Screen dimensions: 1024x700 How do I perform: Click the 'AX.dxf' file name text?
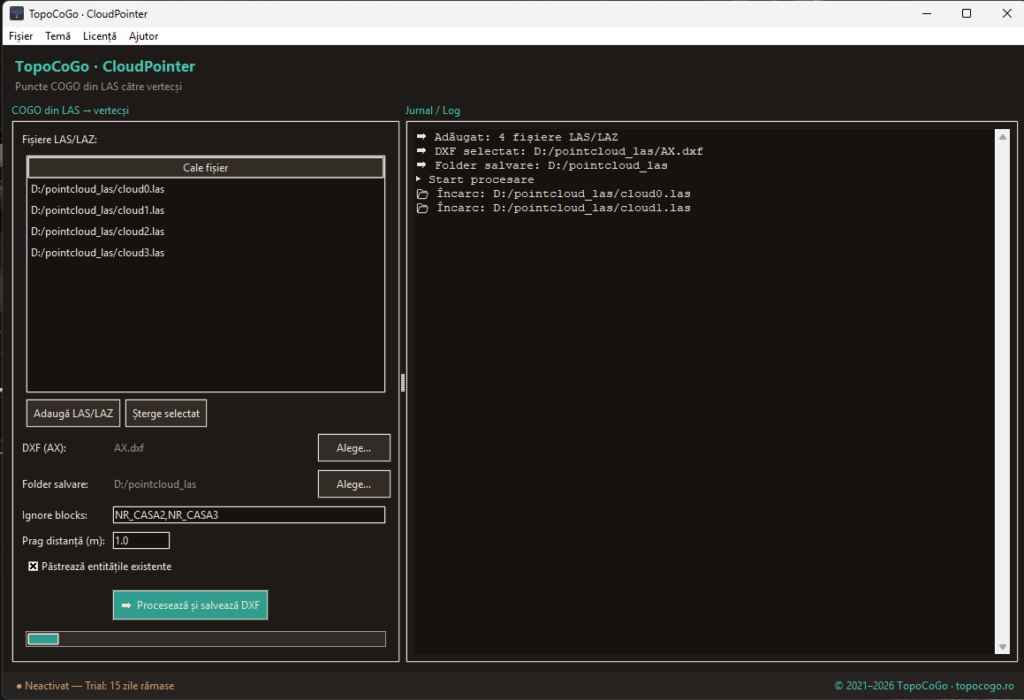click(x=129, y=448)
